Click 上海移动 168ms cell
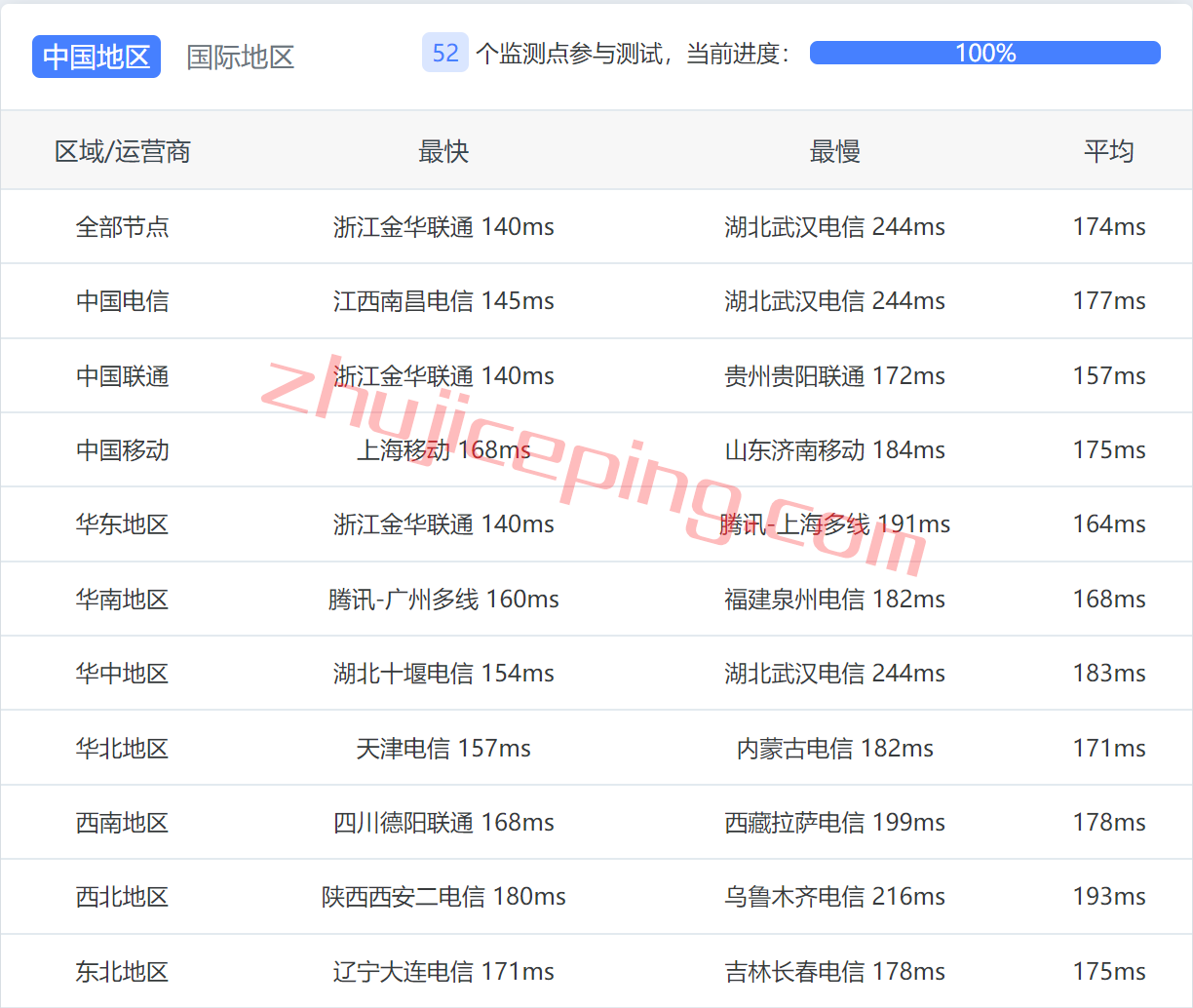 tap(443, 449)
